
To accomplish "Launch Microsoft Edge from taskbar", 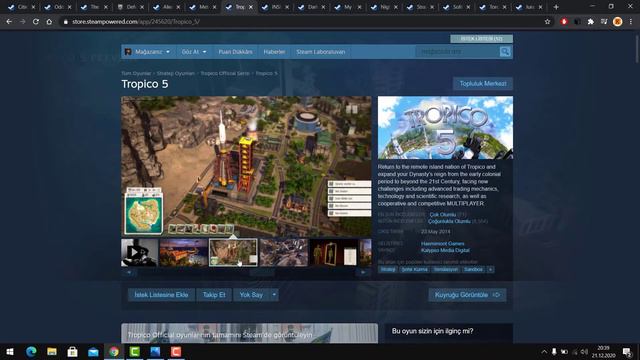I will click(31, 351).
